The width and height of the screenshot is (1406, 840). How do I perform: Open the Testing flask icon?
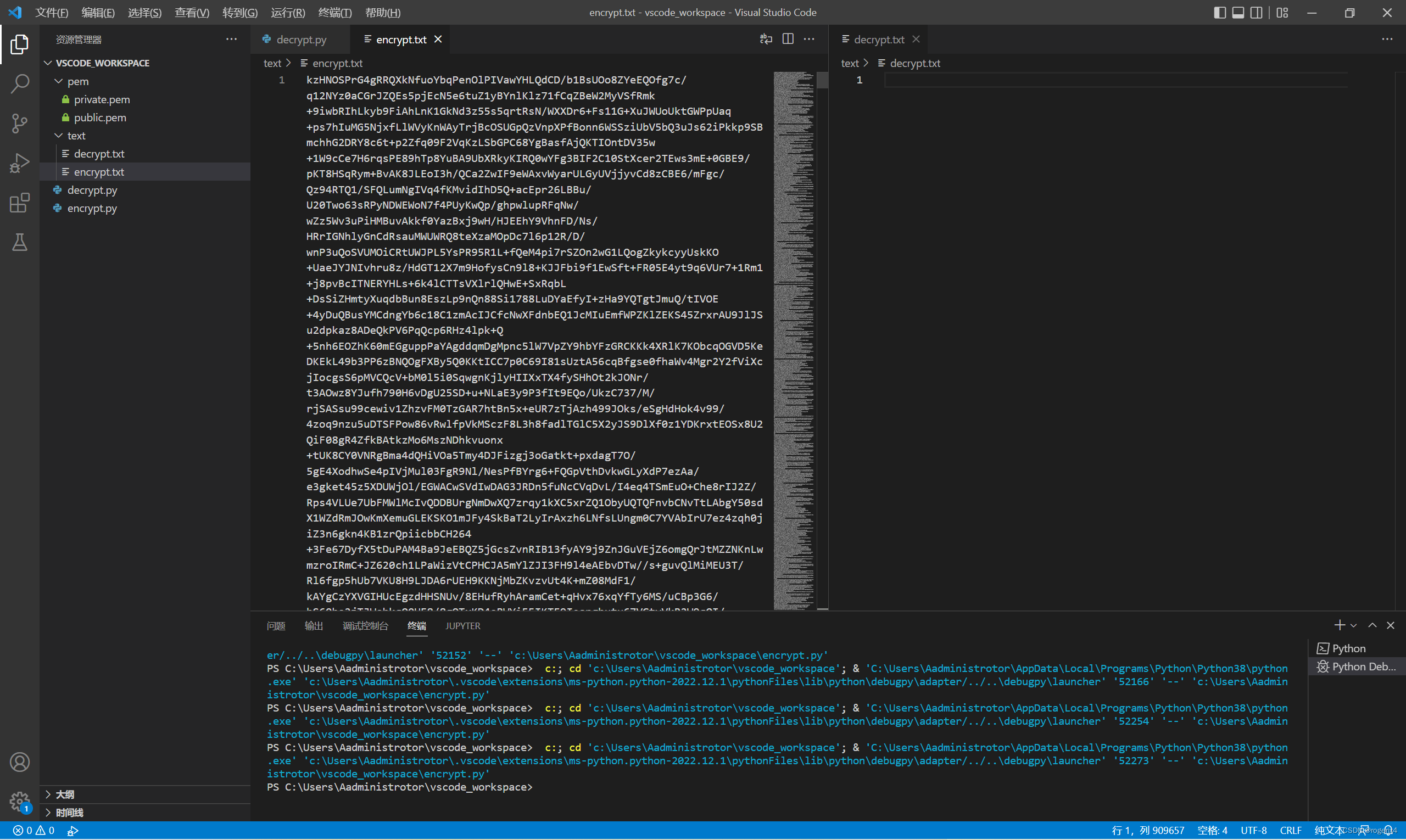[19, 242]
